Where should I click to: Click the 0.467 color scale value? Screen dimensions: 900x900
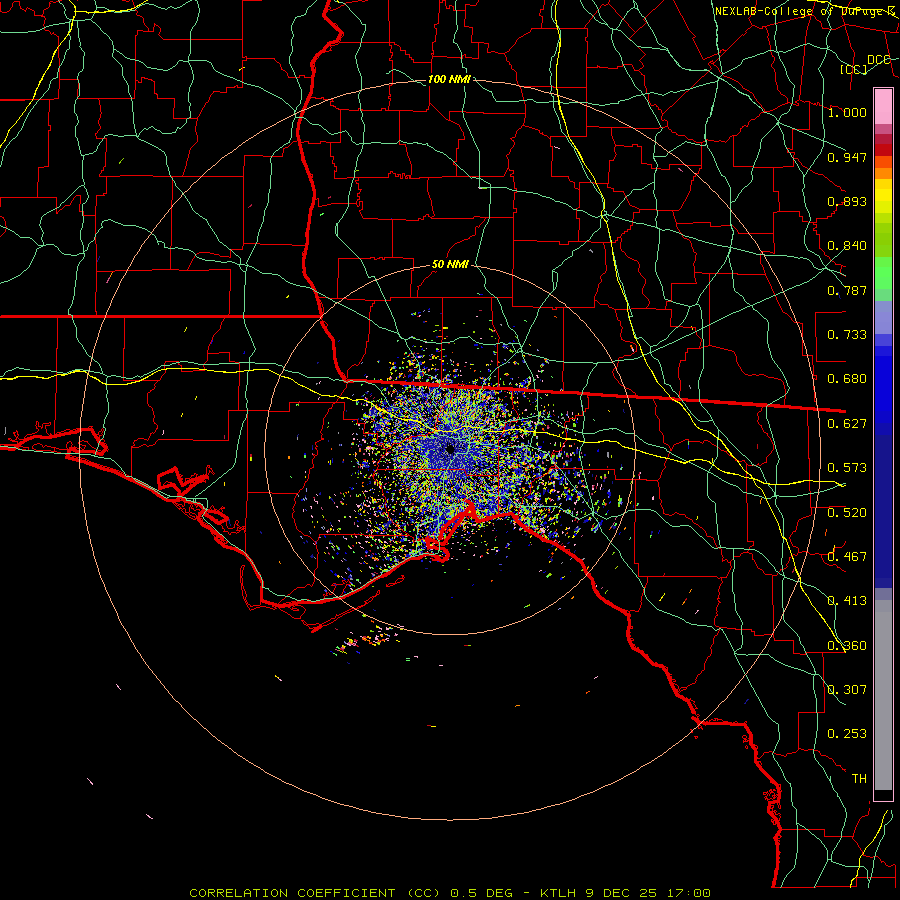point(847,557)
